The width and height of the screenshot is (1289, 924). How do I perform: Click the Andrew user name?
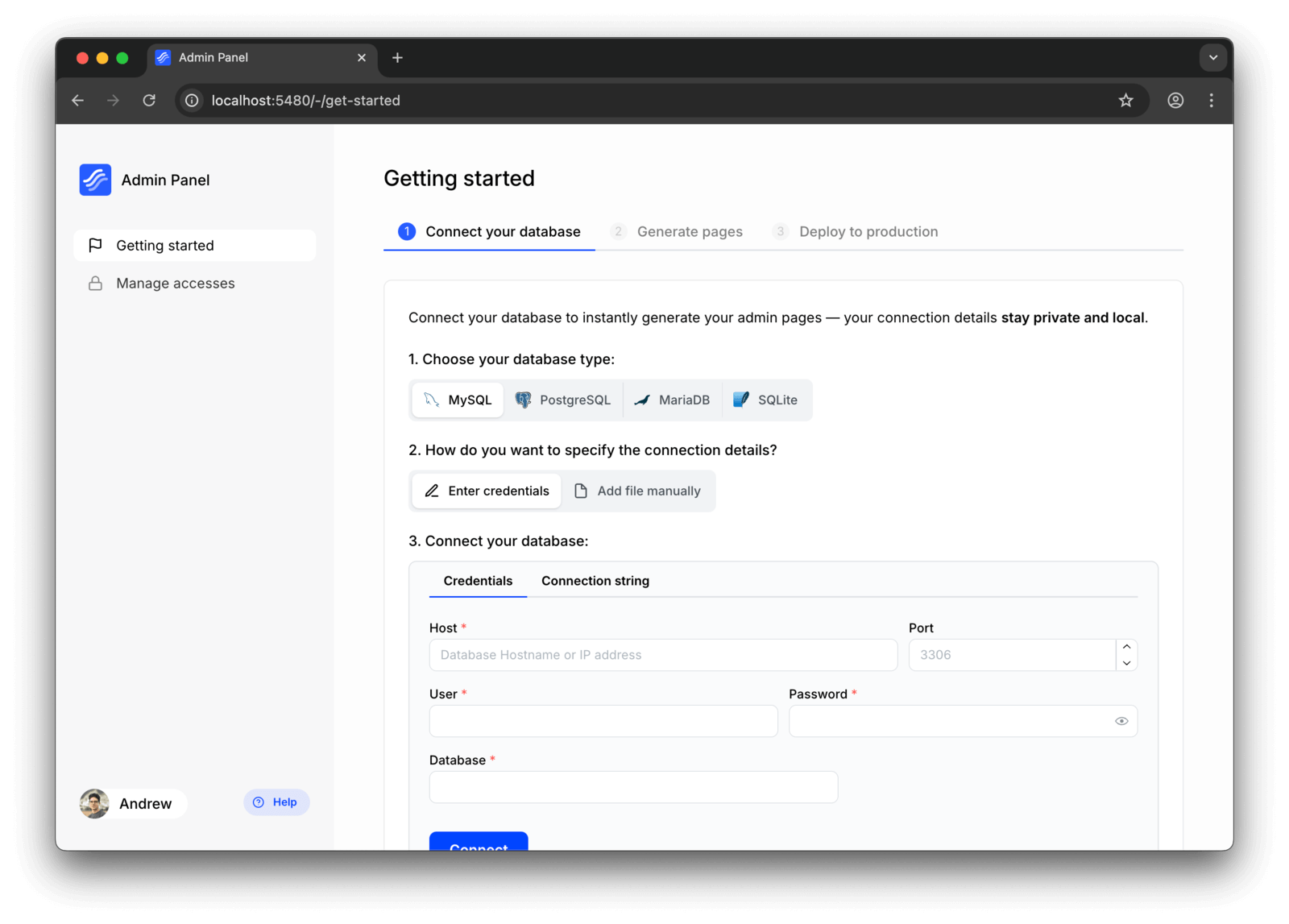tap(145, 803)
